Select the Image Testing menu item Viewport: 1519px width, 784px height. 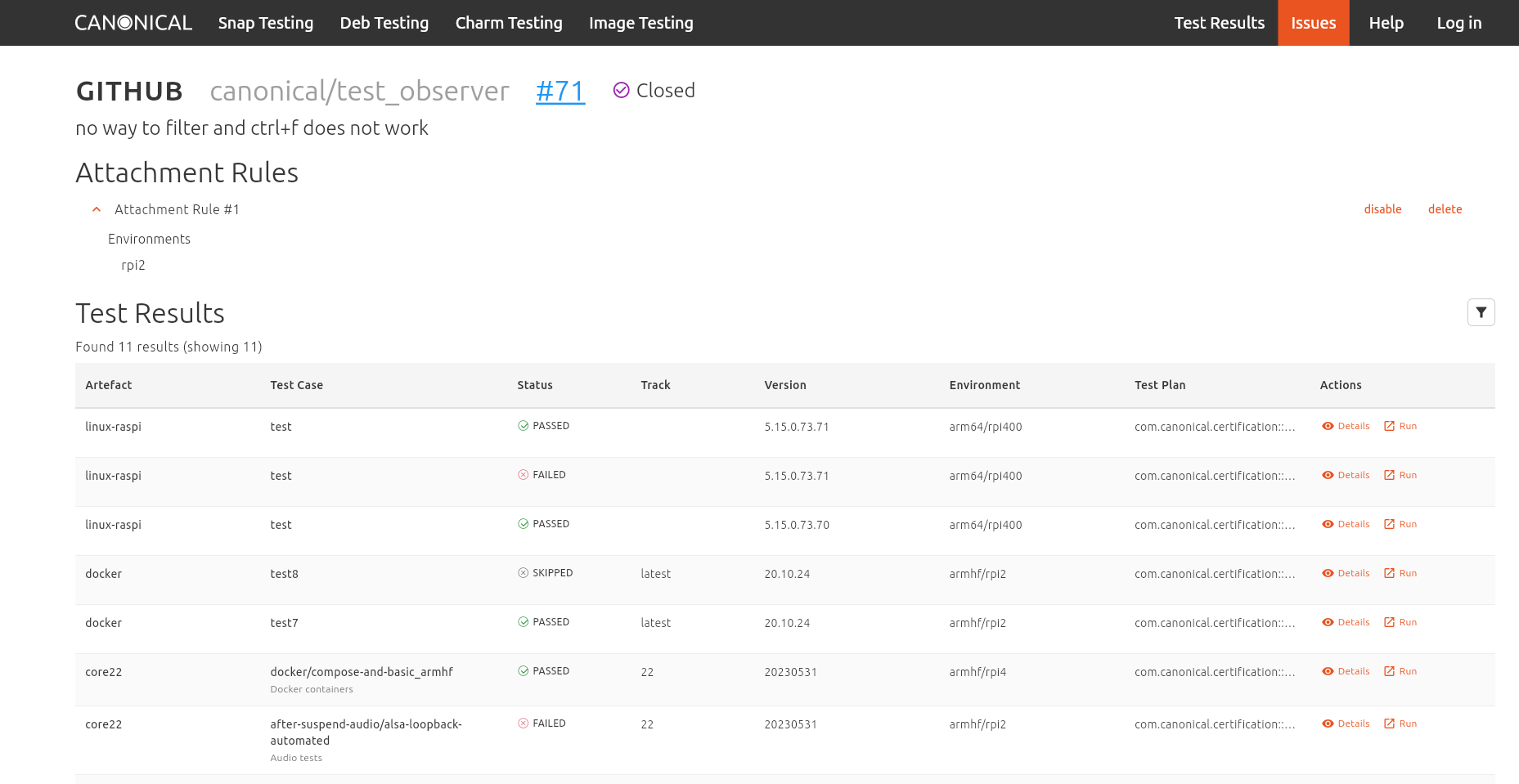[x=640, y=23]
